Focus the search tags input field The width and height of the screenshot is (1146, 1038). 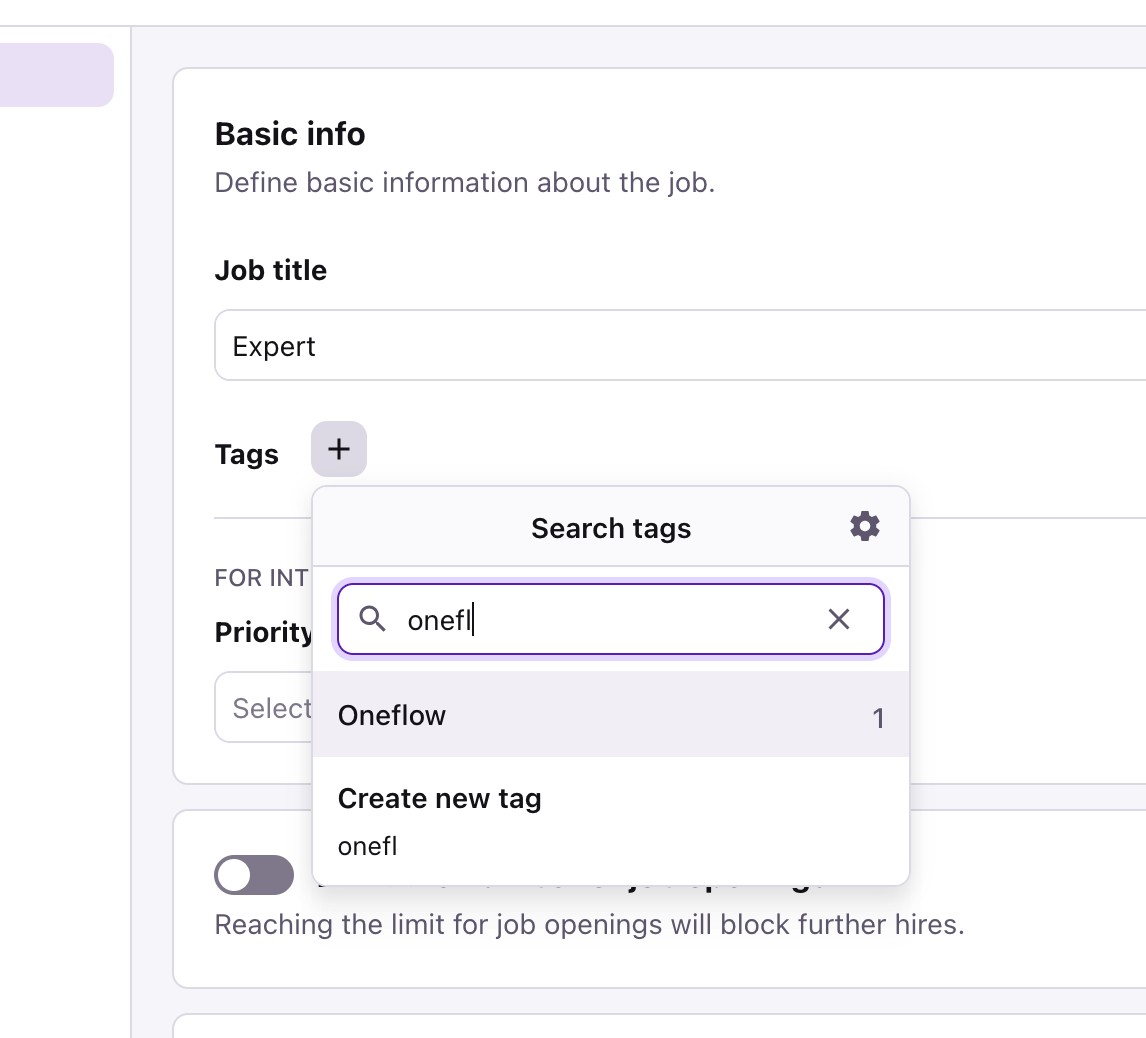(611, 619)
